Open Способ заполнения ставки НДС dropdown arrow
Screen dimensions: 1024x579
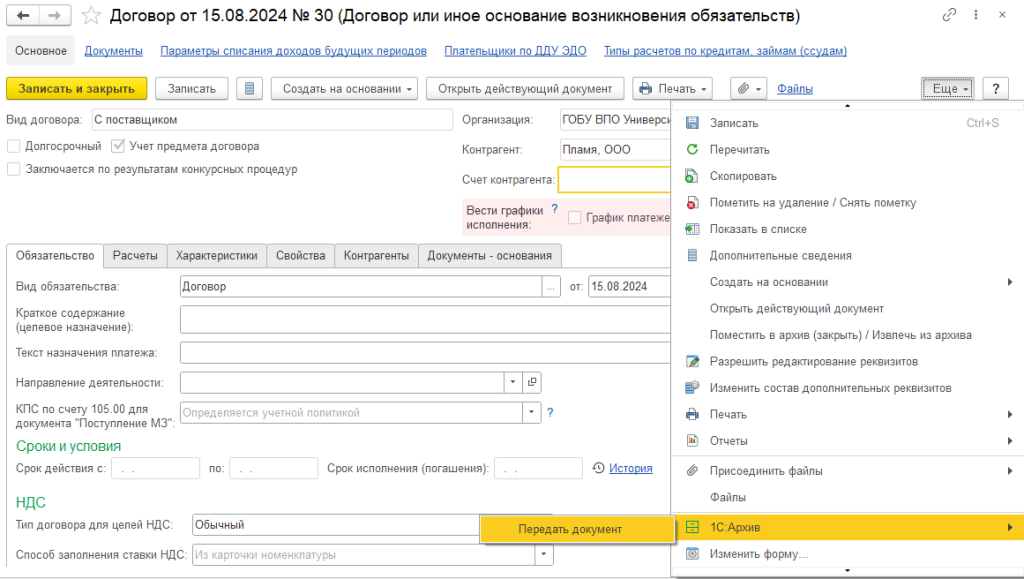tap(544, 555)
